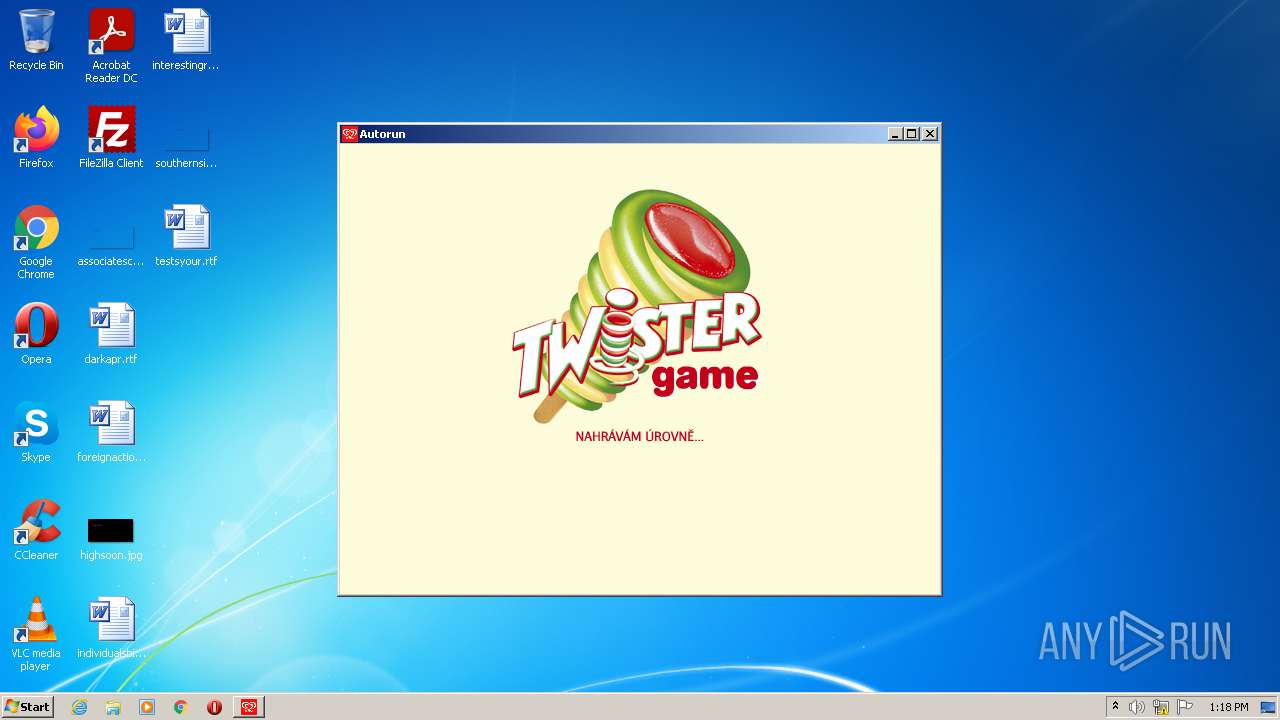
Task: Close the Autorun window
Action: click(x=930, y=134)
